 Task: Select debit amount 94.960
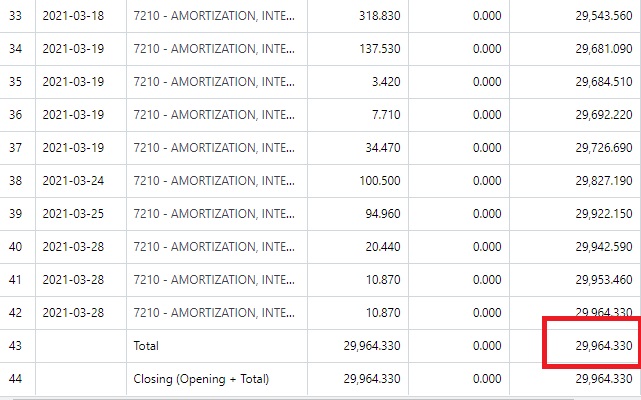point(383,214)
